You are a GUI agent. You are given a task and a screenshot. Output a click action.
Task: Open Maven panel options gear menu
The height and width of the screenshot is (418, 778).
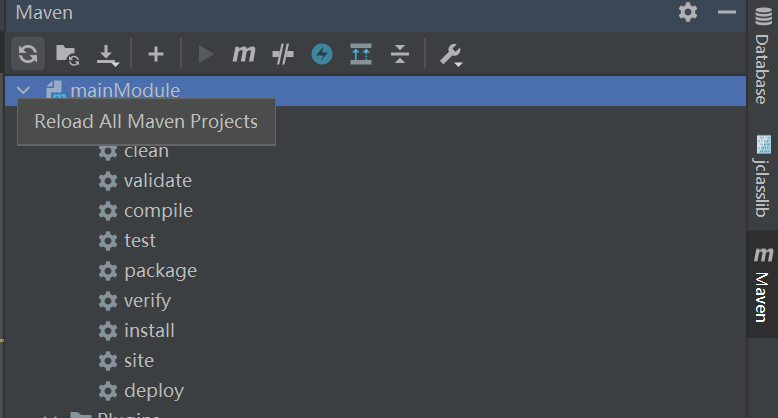click(x=688, y=12)
